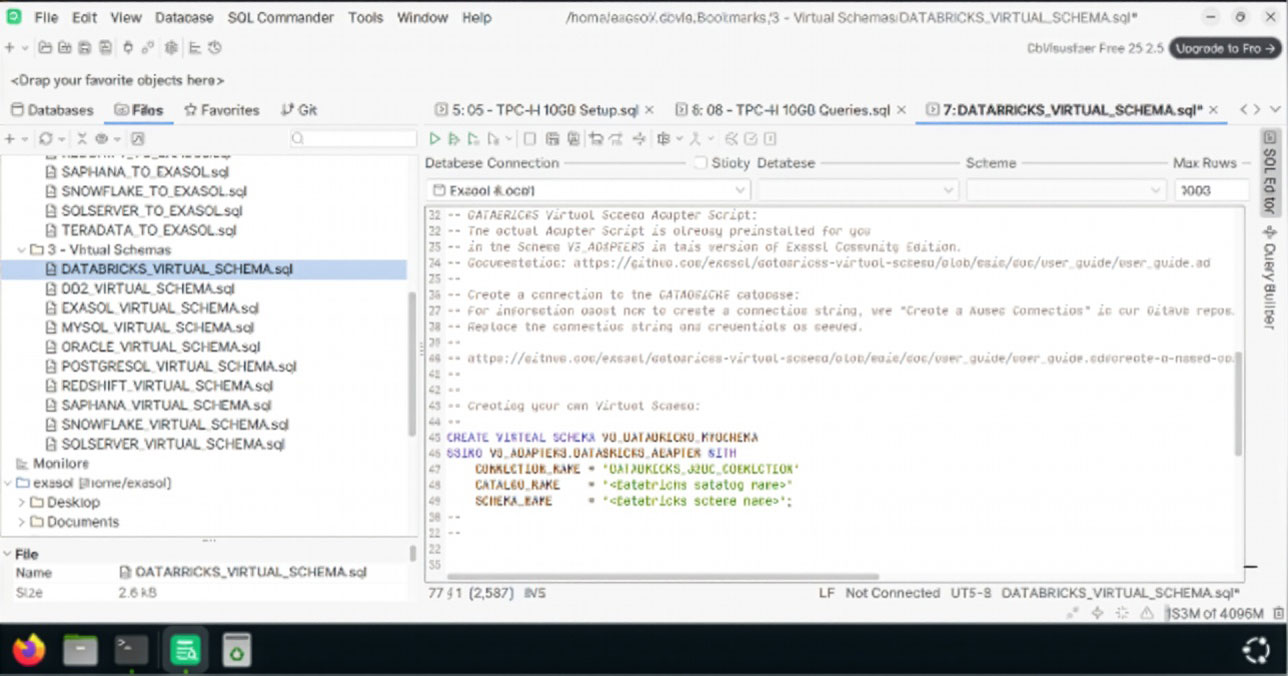This screenshot has height=676, width=1288.
Task: Launch the terminal from the dock
Action: [x=131, y=650]
